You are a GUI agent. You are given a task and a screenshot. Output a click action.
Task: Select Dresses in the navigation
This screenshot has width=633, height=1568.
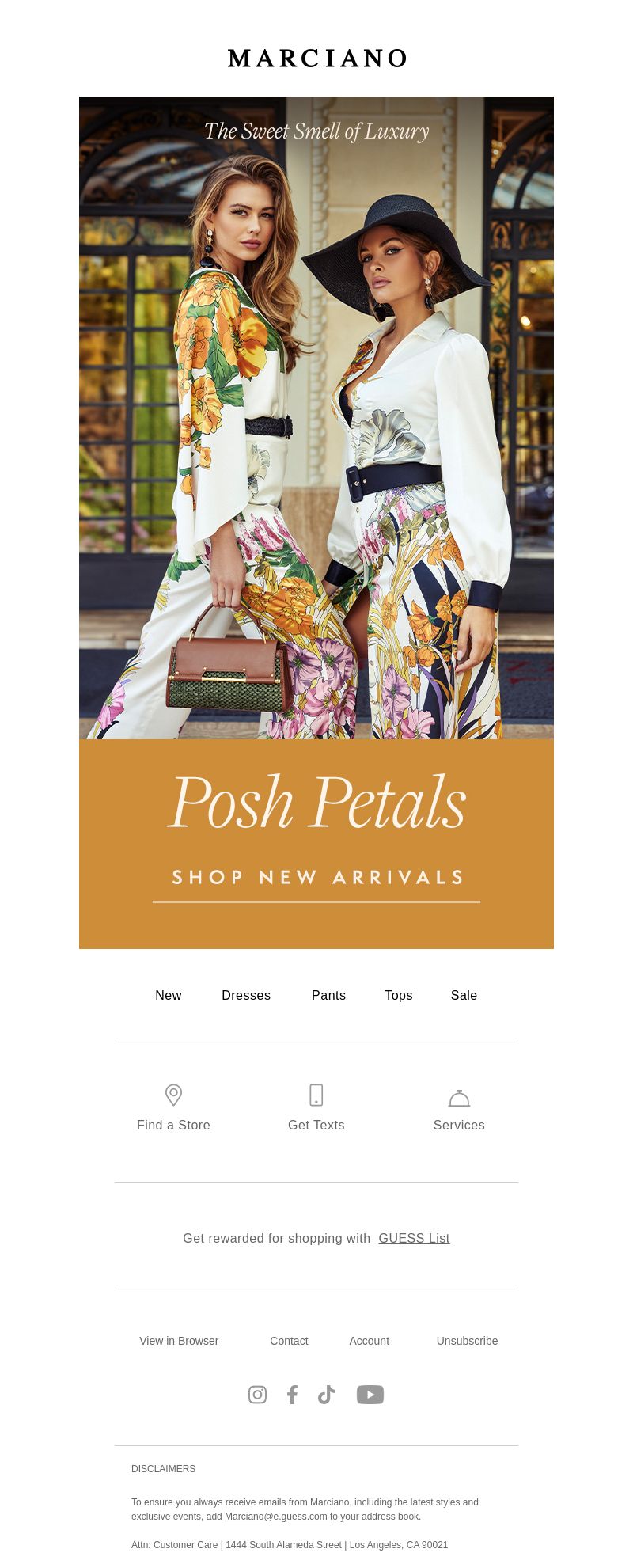click(x=246, y=996)
